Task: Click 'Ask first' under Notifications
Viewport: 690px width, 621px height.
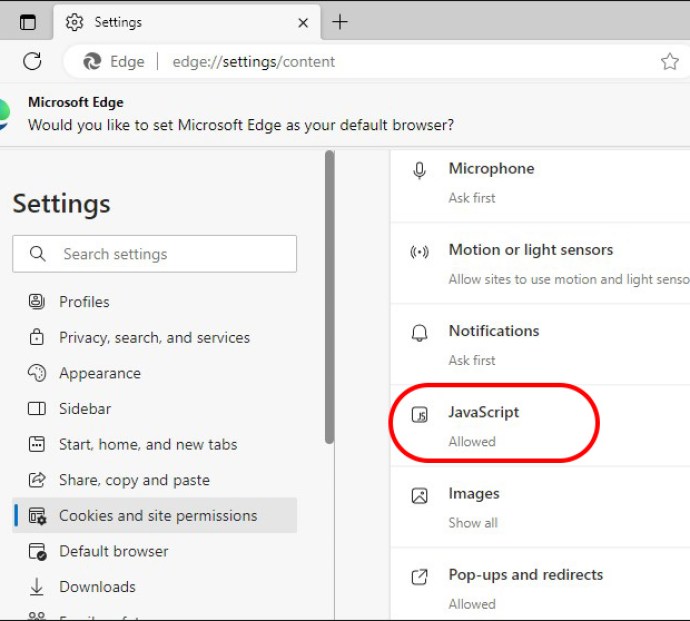Action: point(472,360)
